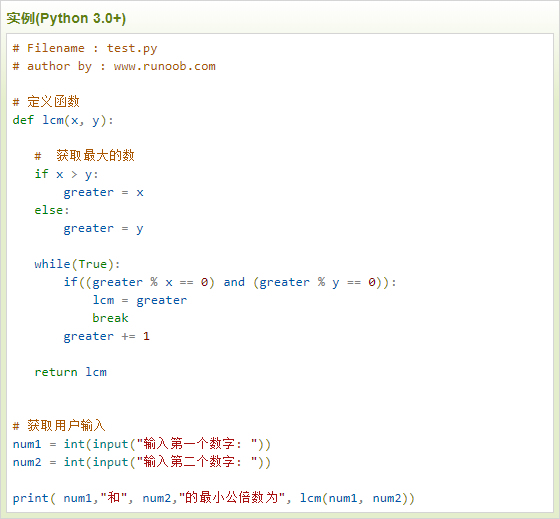This screenshot has height=519, width=560.
Task: Click the 'greater = y' assignment
Action: (104, 229)
